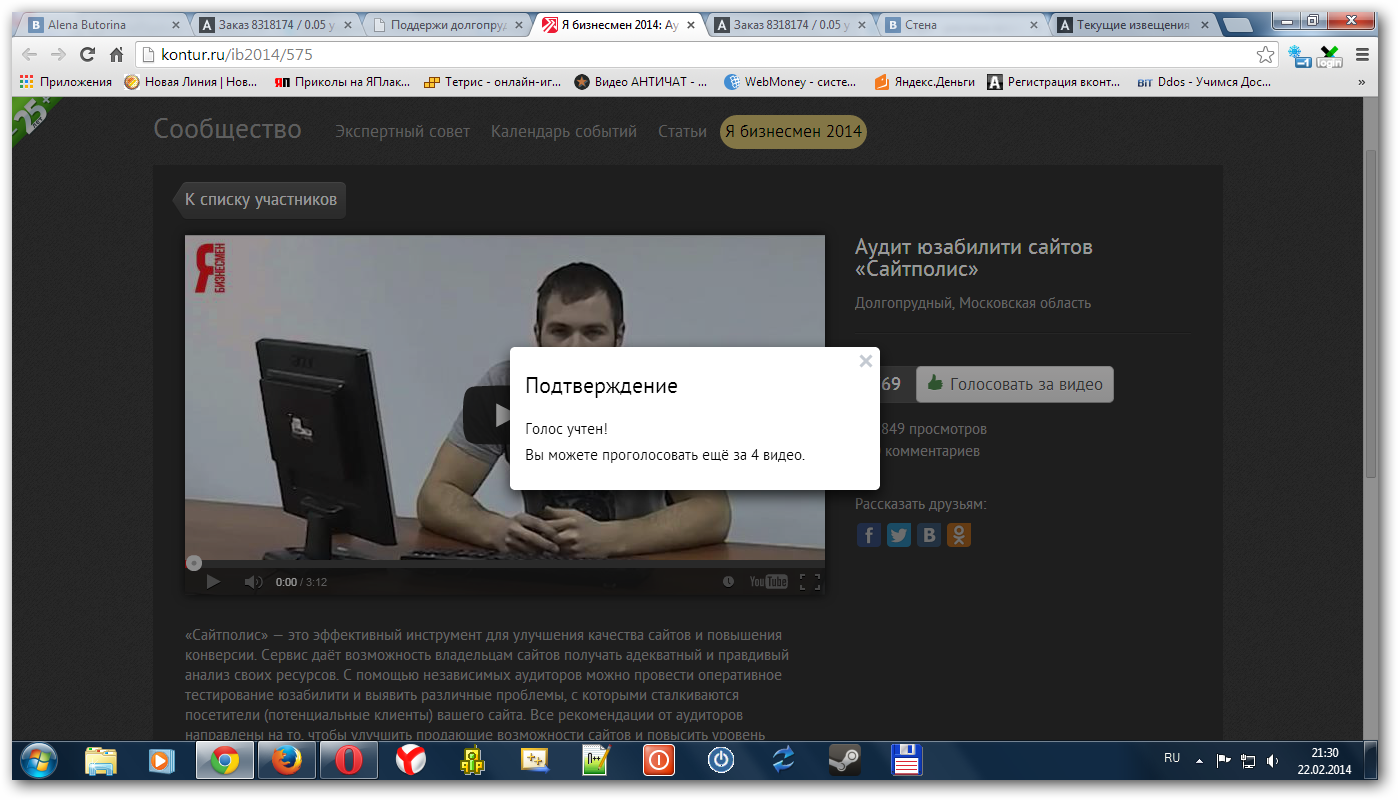Start playback with the player's play button

pos(212,582)
